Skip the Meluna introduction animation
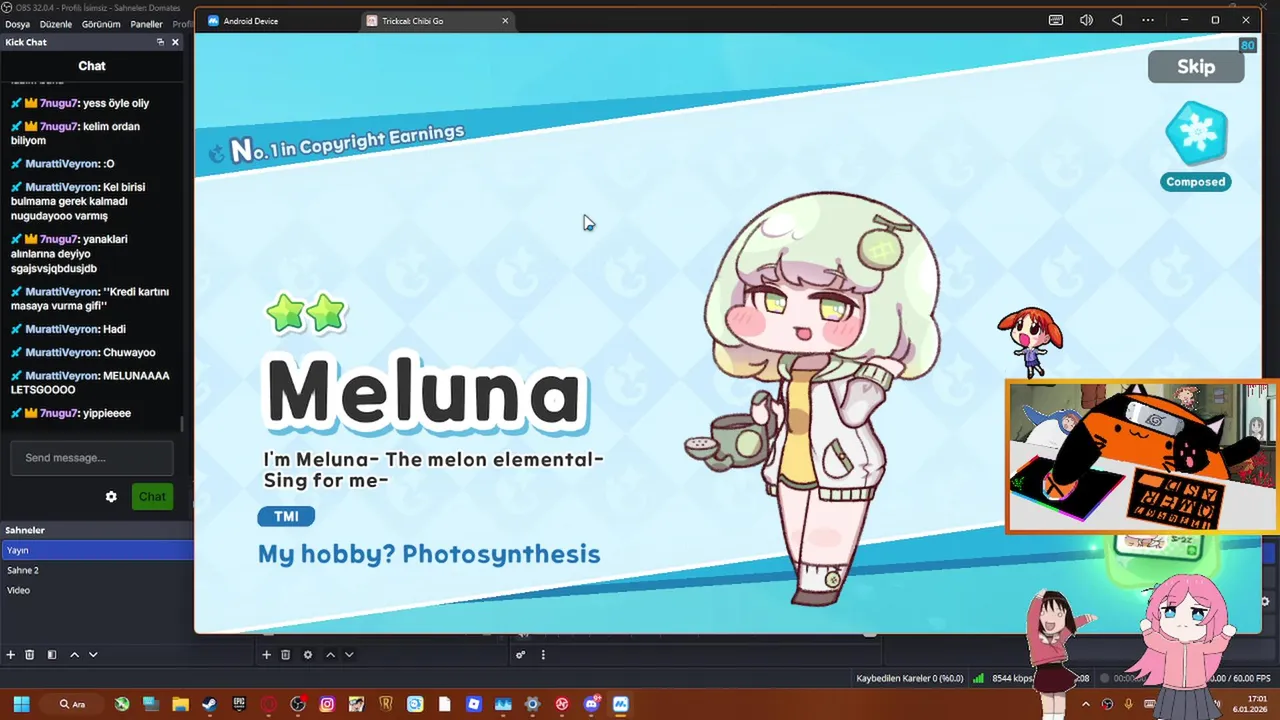The image size is (1280, 720). click(x=1196, y=67)
